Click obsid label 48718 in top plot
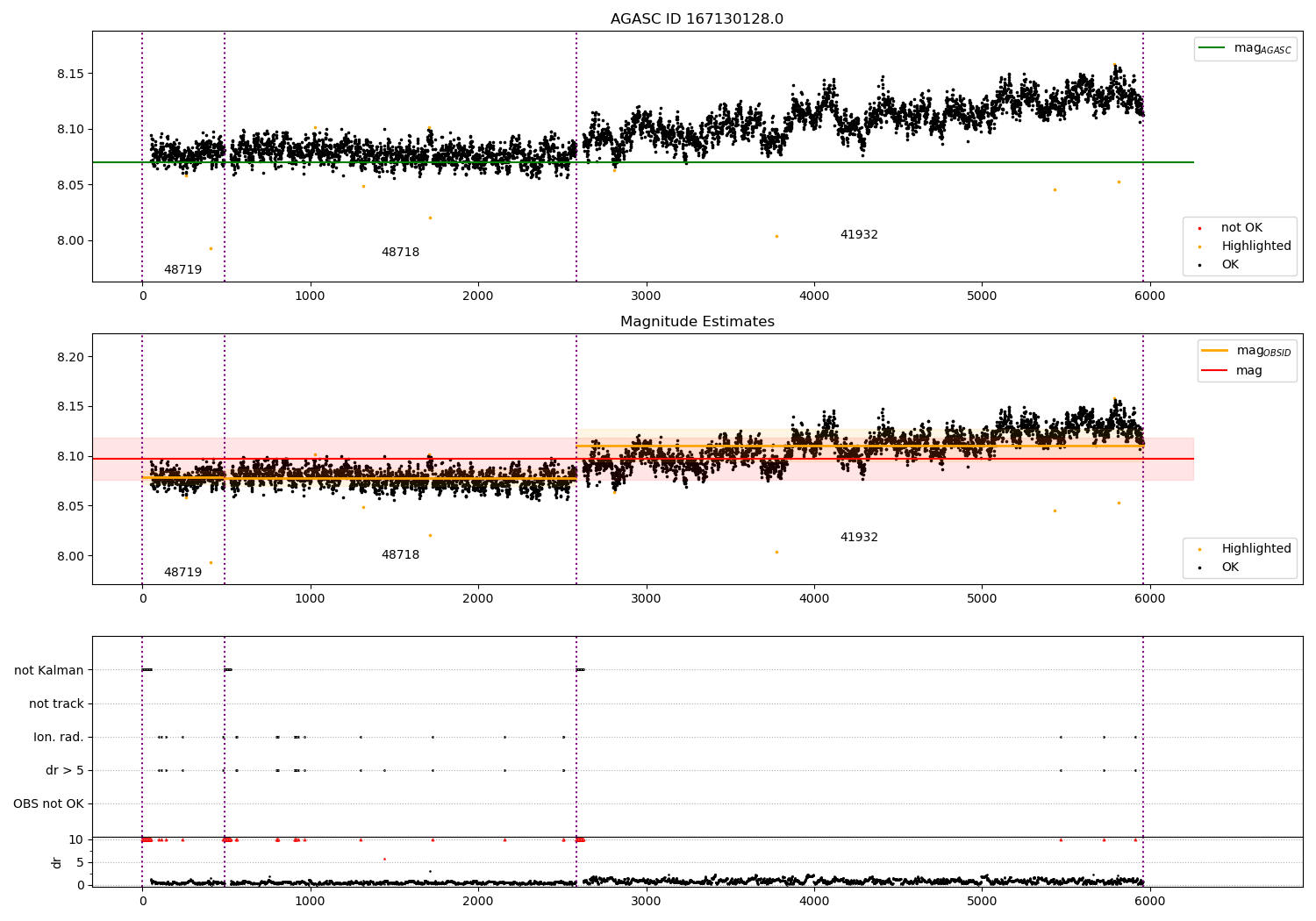The width and height of the screenshot is (1316, 921). pos(400,253)
